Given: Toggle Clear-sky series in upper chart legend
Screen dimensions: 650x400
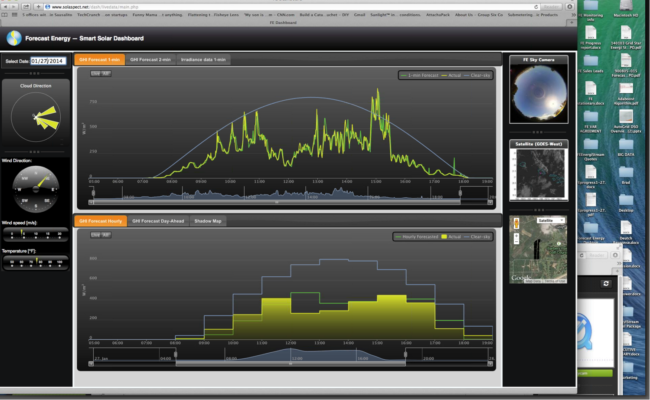Looking at the screenshot, I should click(x=478, y=74).
